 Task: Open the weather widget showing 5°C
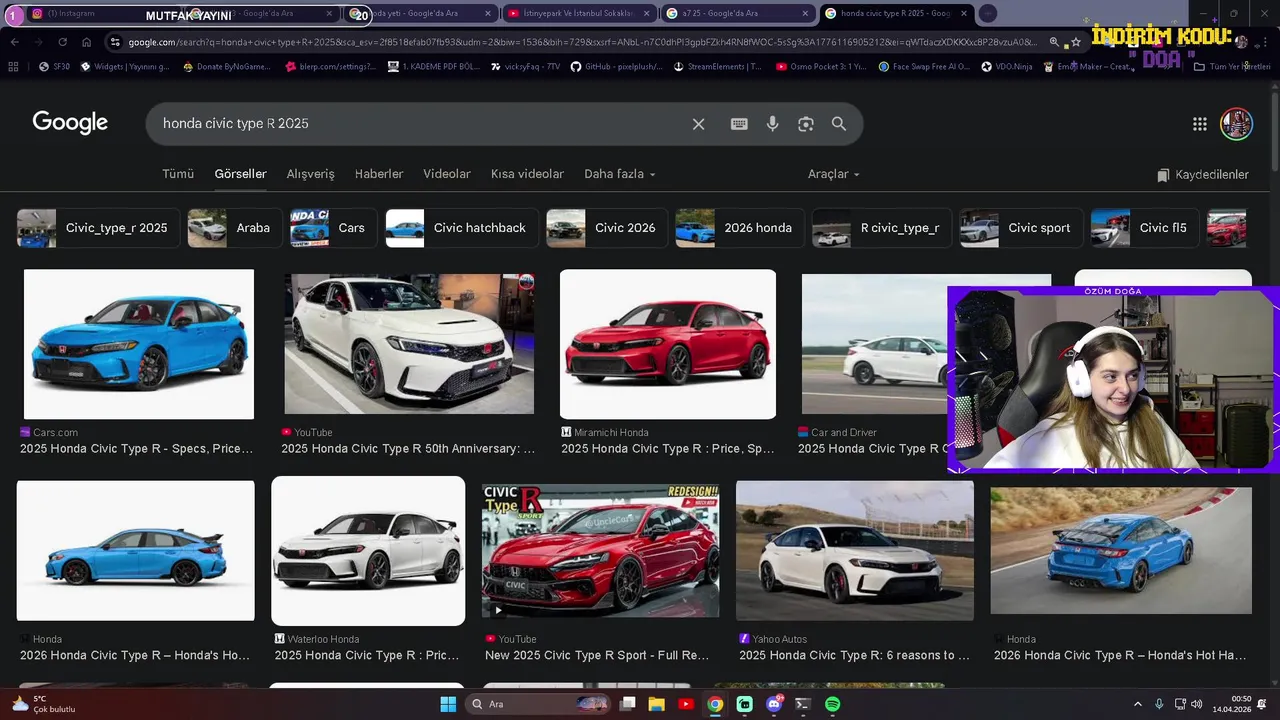(45, 704)
